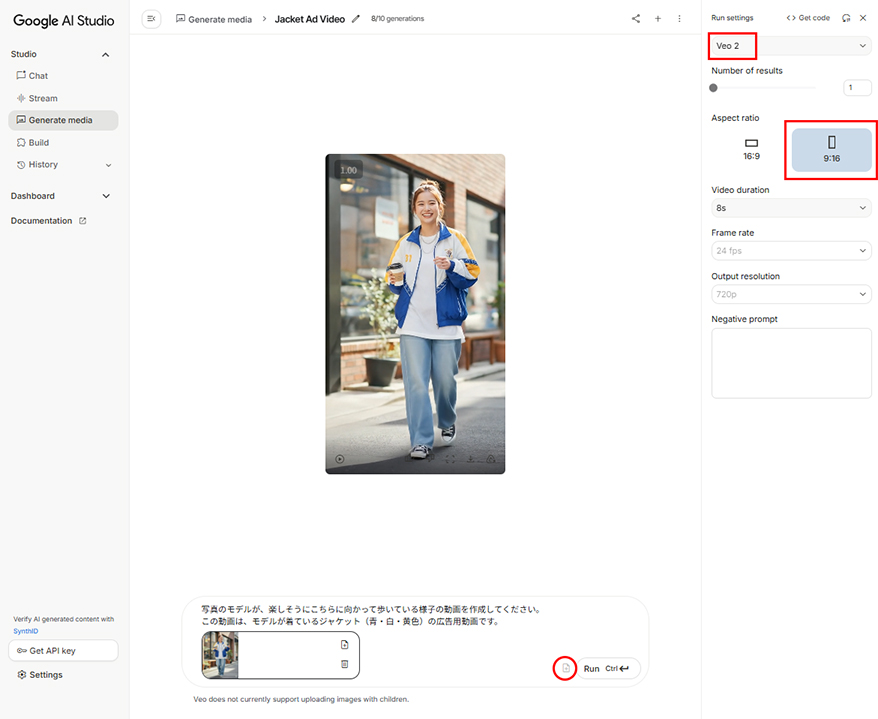Play the generated video

340,460
